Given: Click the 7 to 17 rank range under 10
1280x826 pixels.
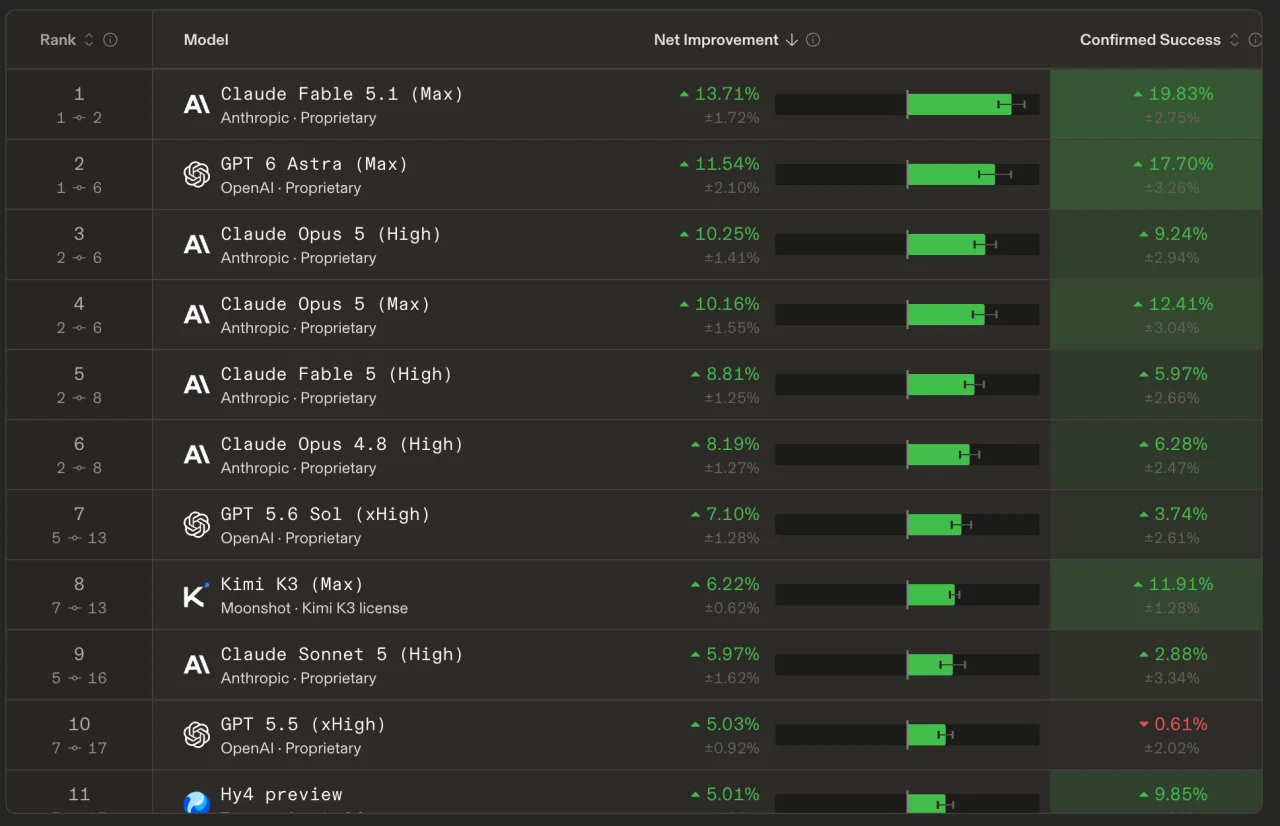Looking at the screenshot, I should (x=79, y=748).
